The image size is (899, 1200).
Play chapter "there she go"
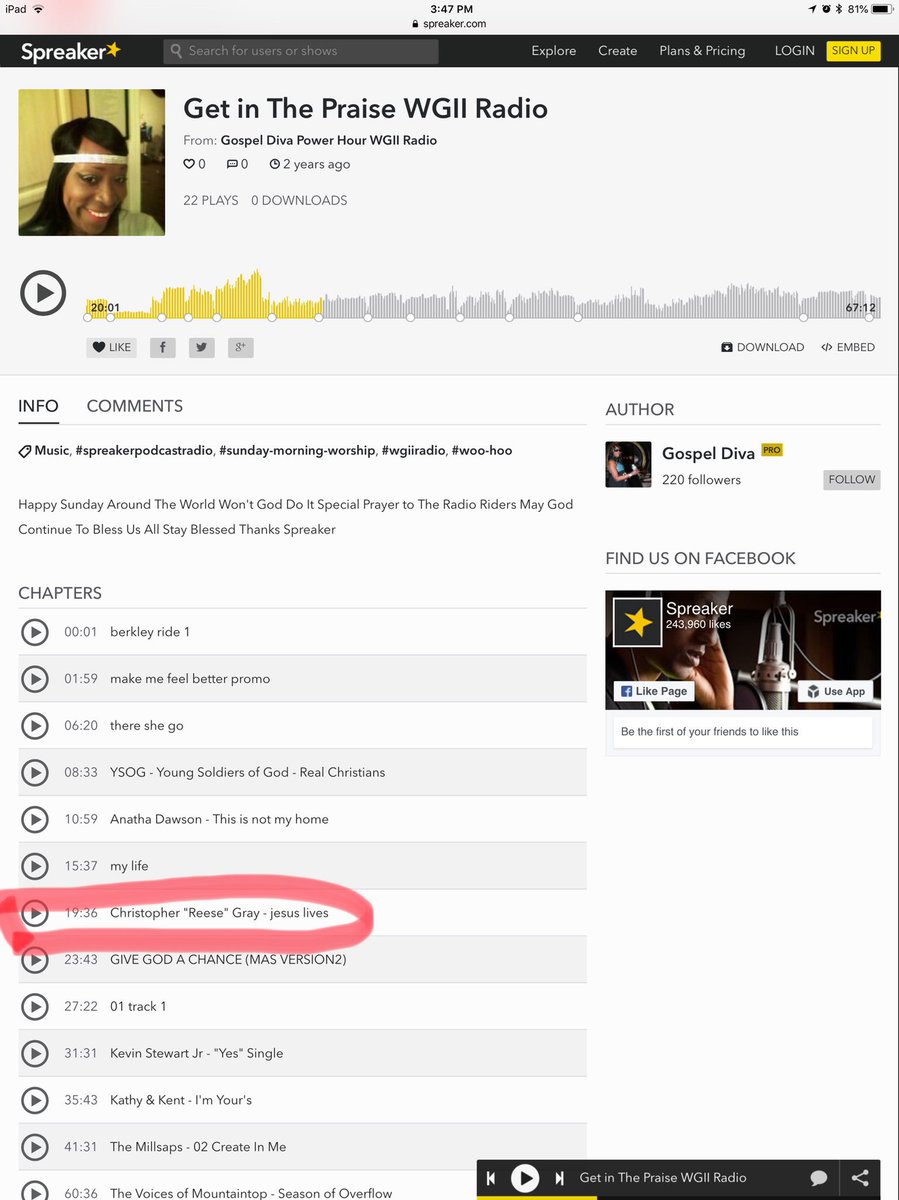[x=35, y=726]
